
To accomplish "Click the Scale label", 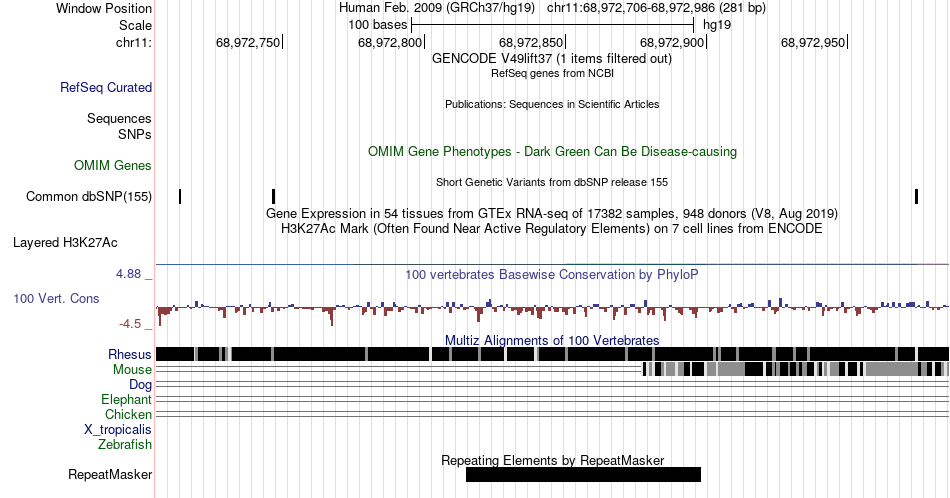I will click(135, 25).
